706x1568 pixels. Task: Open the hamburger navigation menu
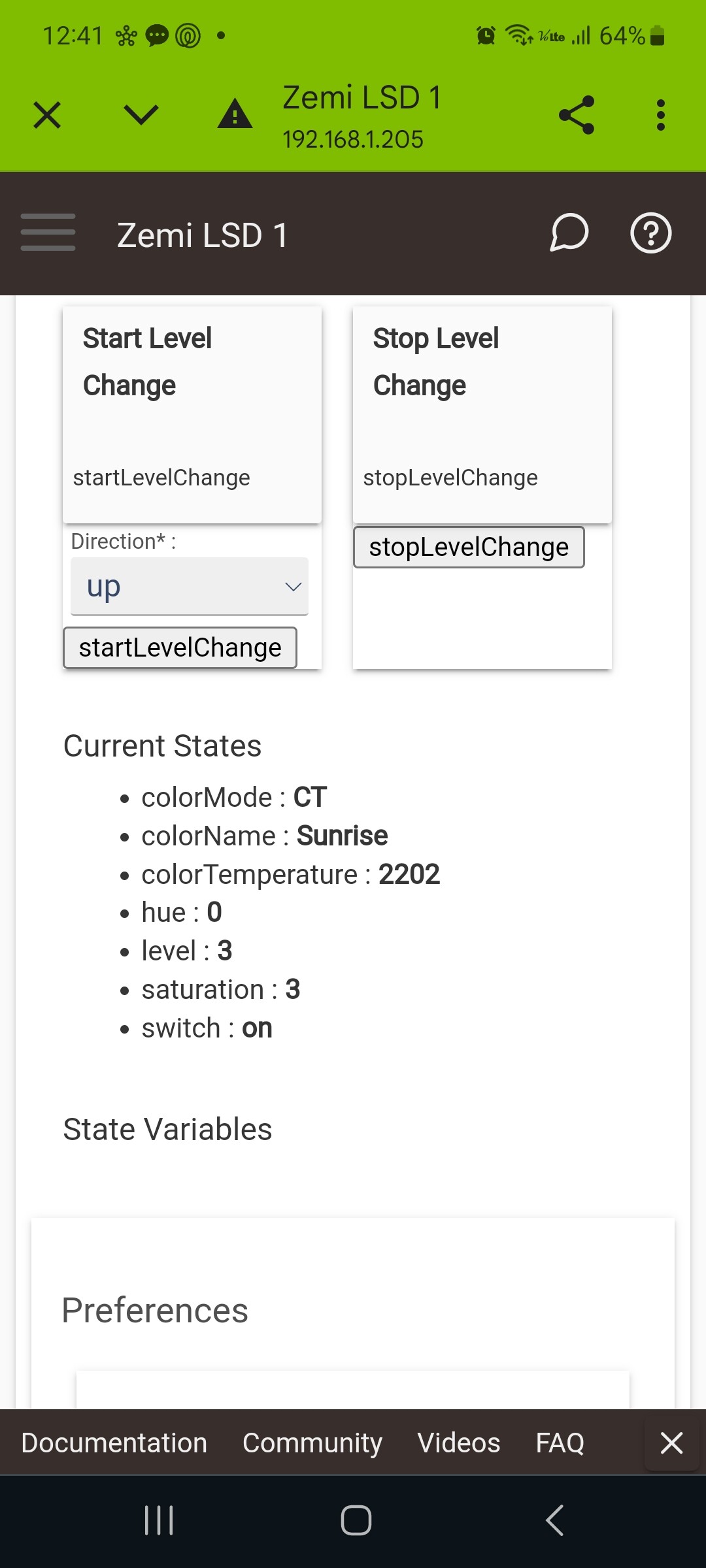tap(48, 232)
